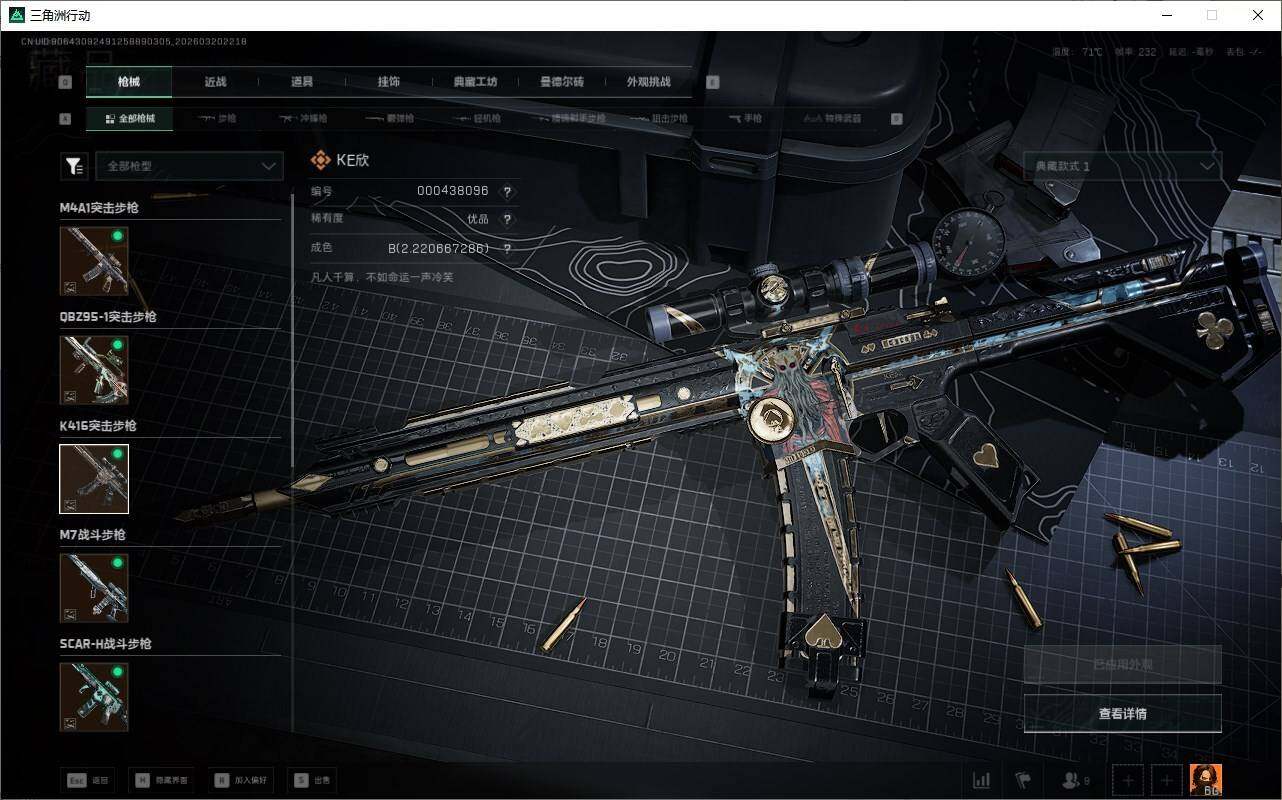Click the 三角洲行动 app logo in title bar

click(x=15, y=15)
